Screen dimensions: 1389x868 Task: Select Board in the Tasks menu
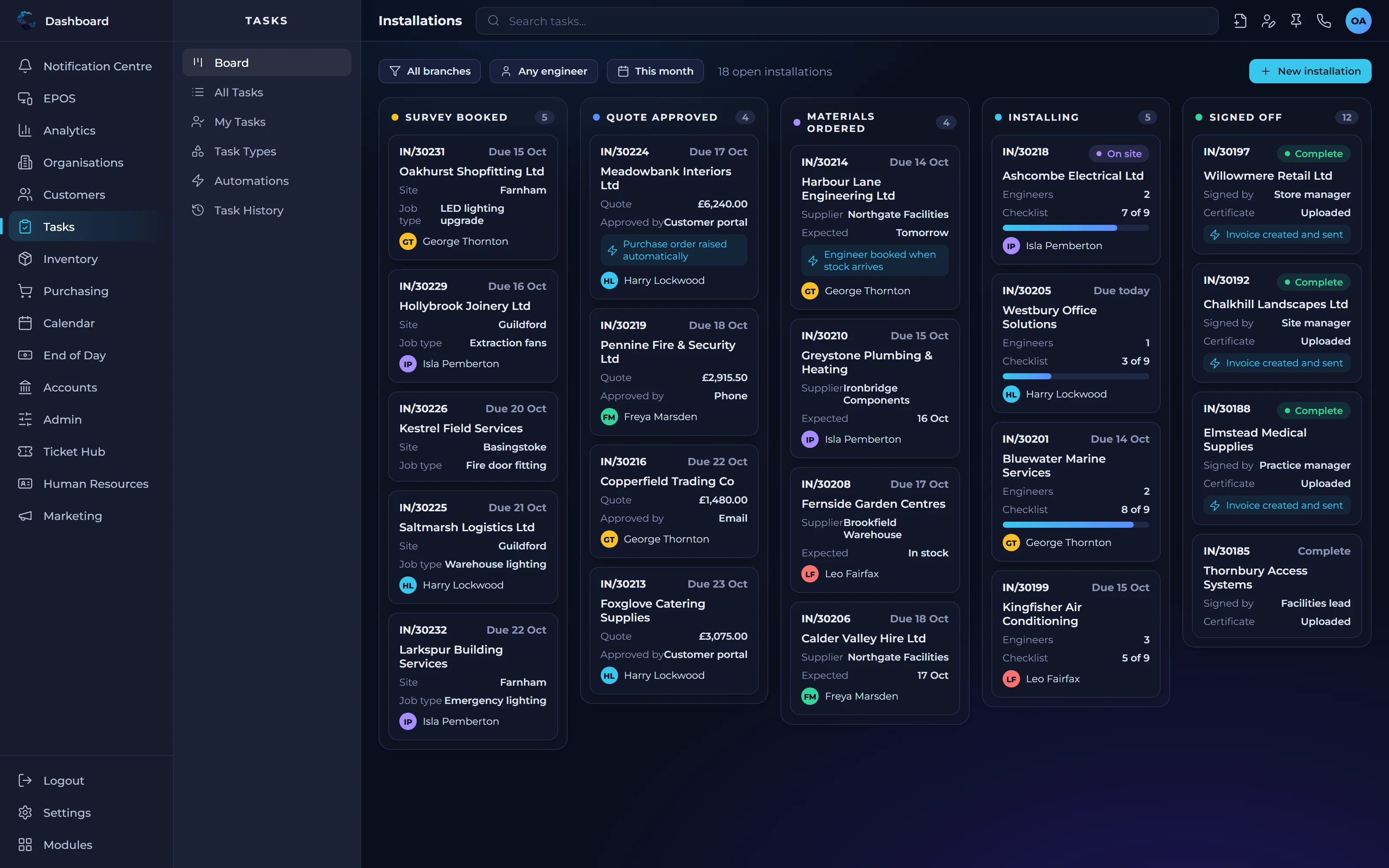pyautogui.click(x=267, y=62)
